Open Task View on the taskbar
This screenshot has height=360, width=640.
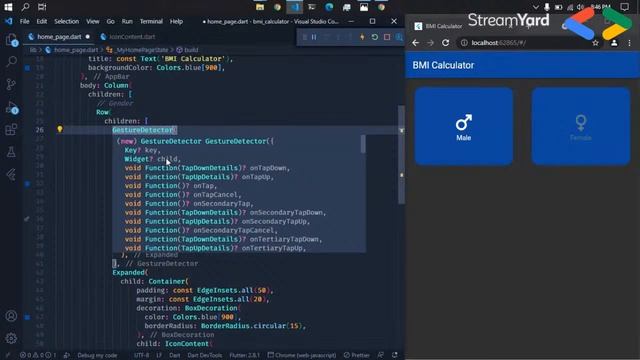[42, 7]
